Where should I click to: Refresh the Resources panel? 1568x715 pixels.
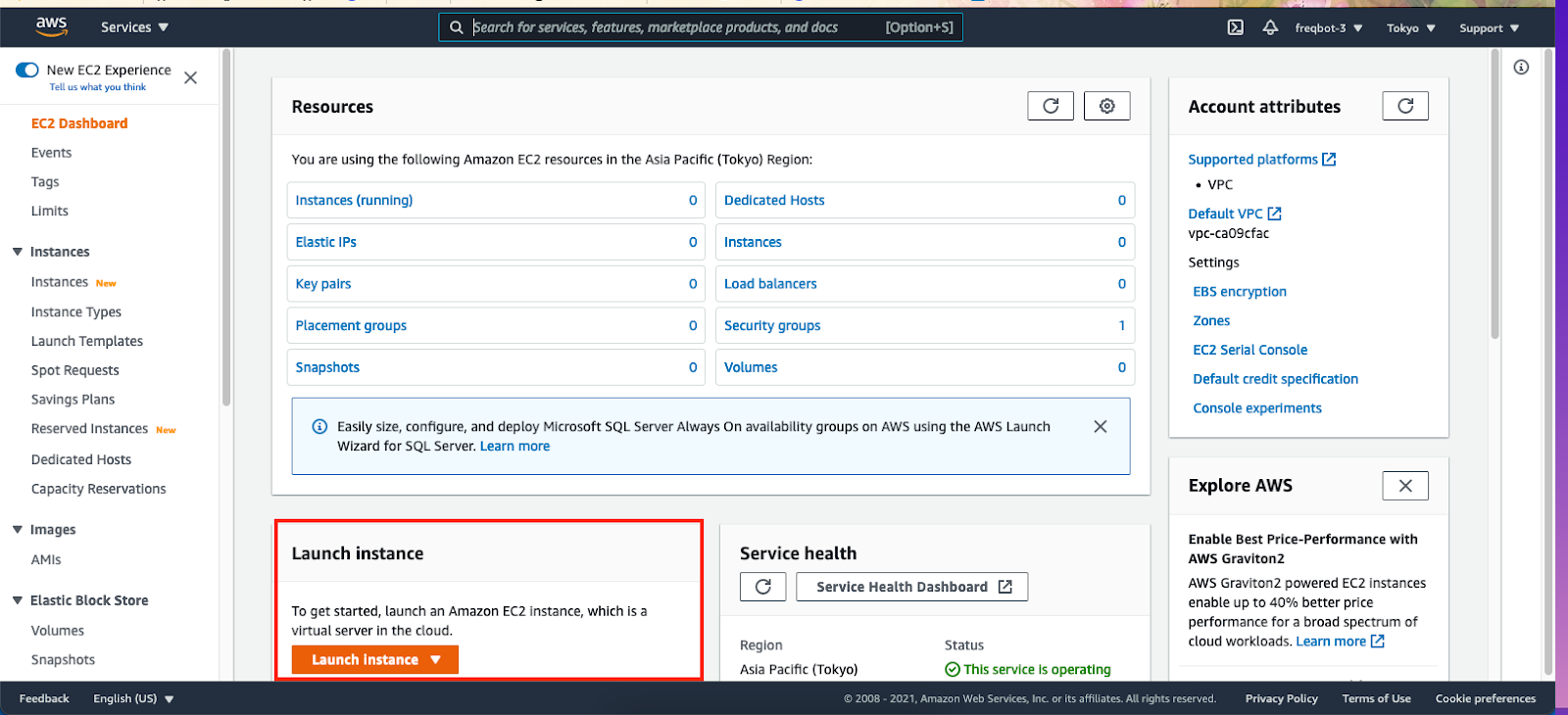coord(1051,106)
